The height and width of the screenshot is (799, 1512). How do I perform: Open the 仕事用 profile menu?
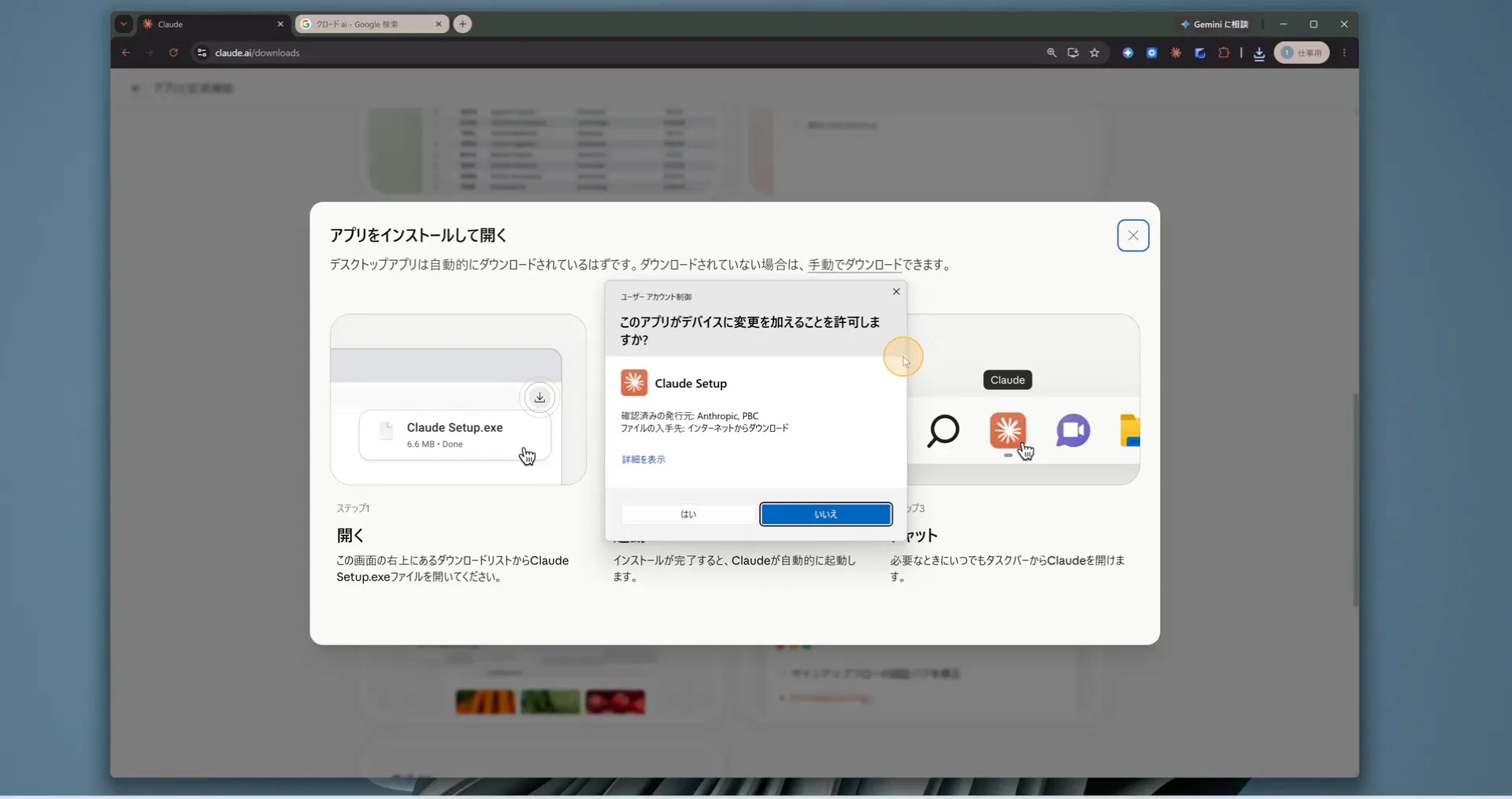pyautogui.click(x=1302, y=53)
